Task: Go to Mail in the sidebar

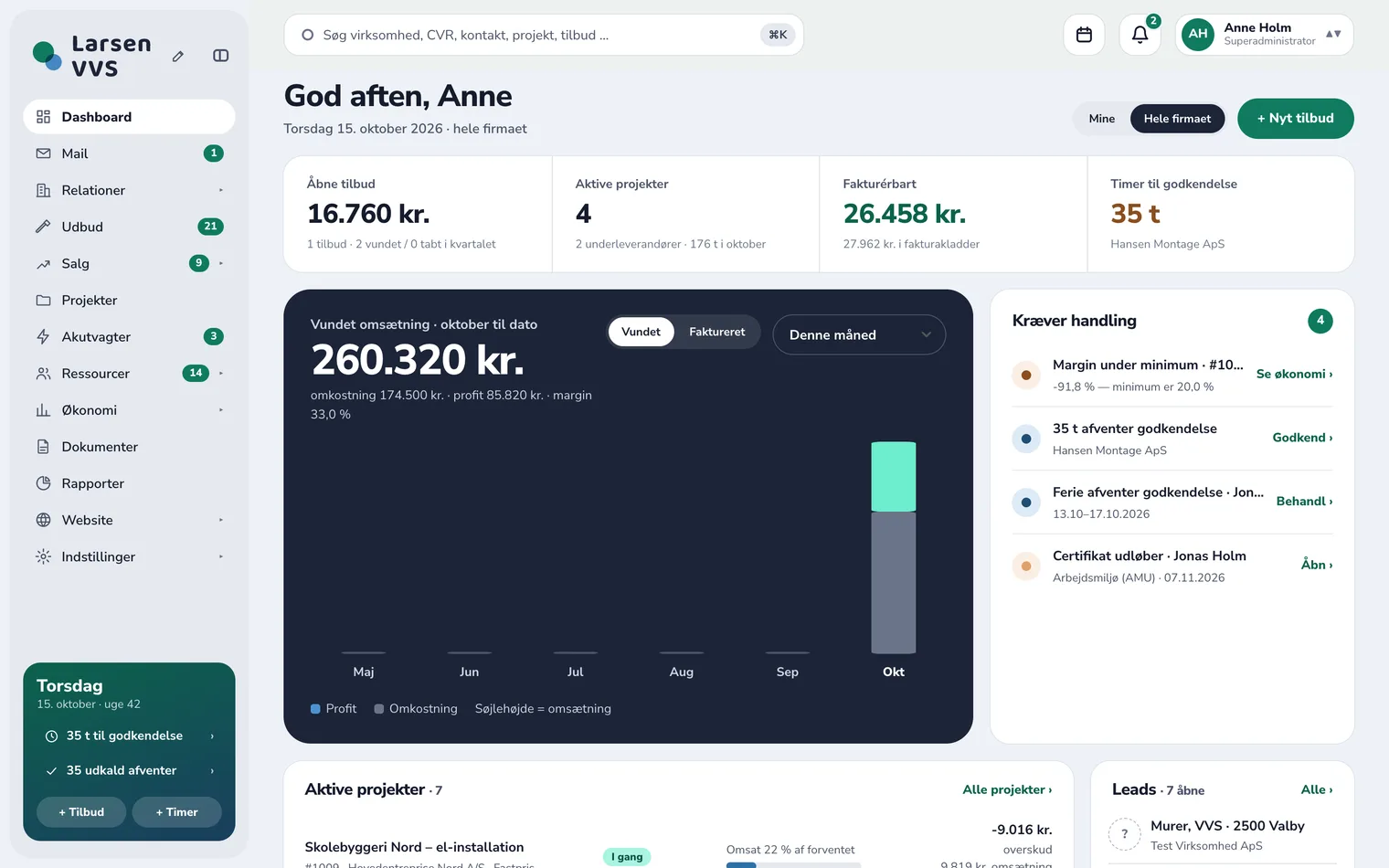Action: [x=129, y=153]
